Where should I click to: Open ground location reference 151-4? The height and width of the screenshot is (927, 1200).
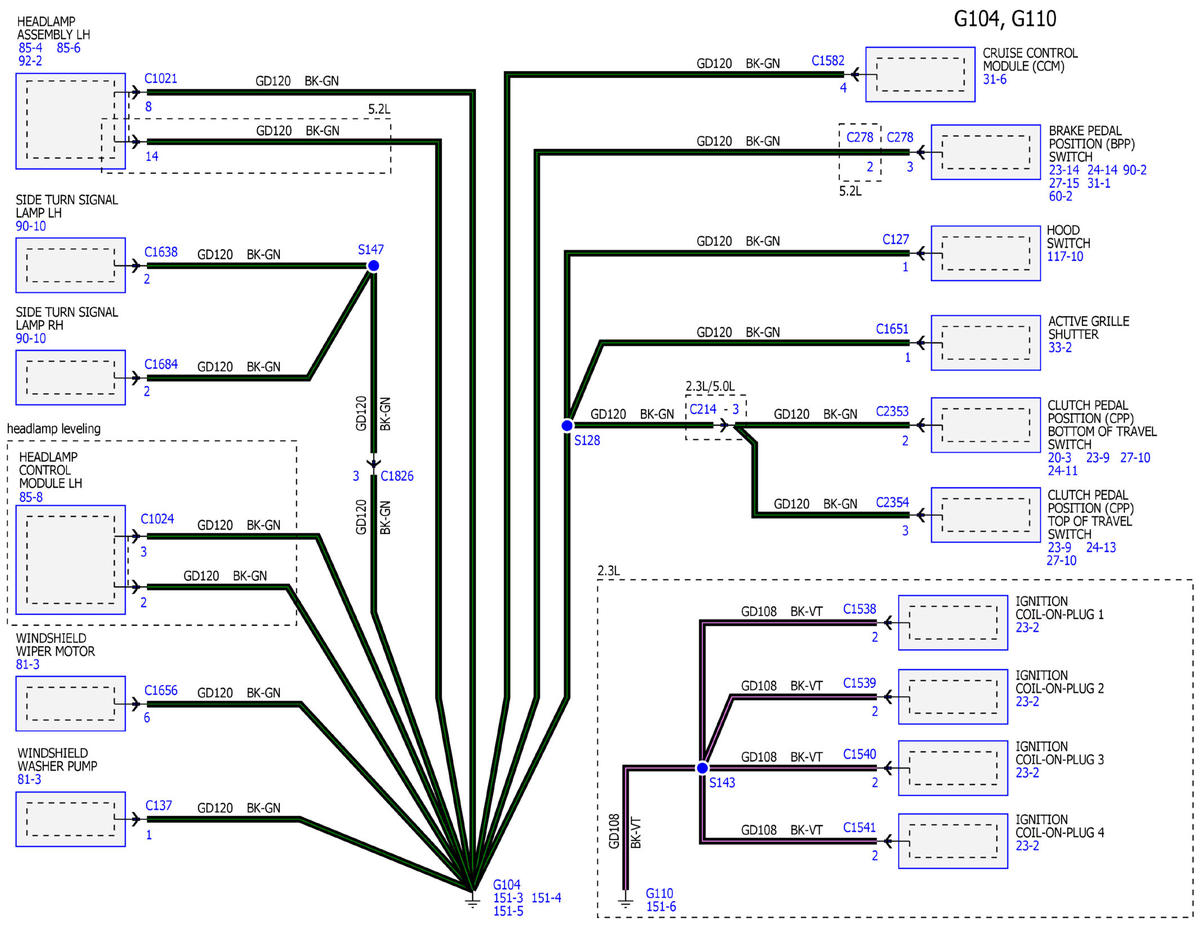(546, 898)
